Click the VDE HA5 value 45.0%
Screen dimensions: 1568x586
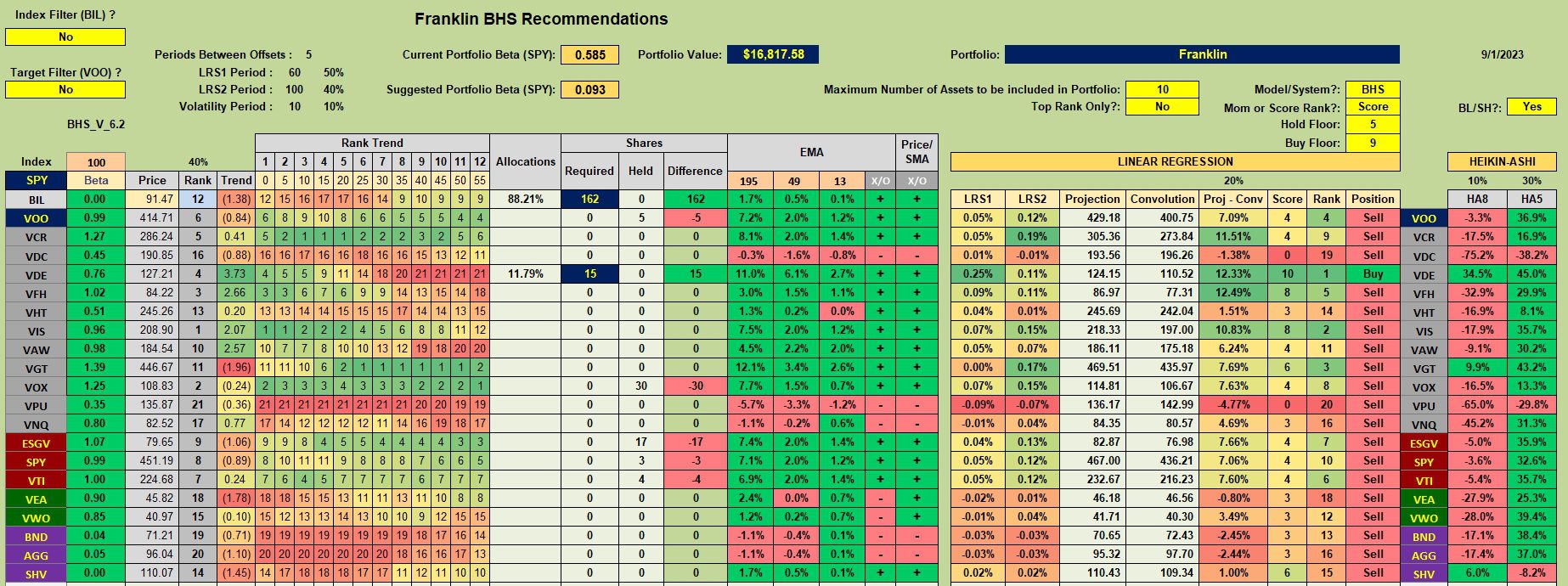coord(1531,274)
